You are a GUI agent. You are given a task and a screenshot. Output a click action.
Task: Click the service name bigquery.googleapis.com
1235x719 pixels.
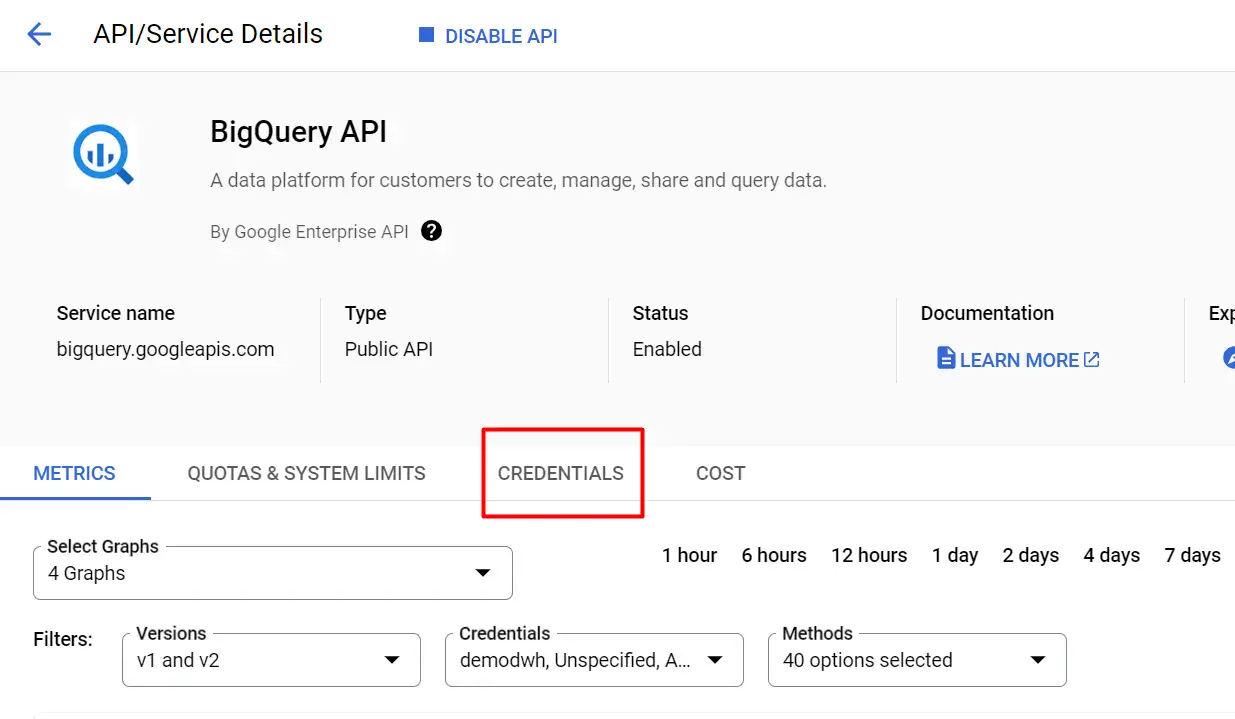pos(166,349)
